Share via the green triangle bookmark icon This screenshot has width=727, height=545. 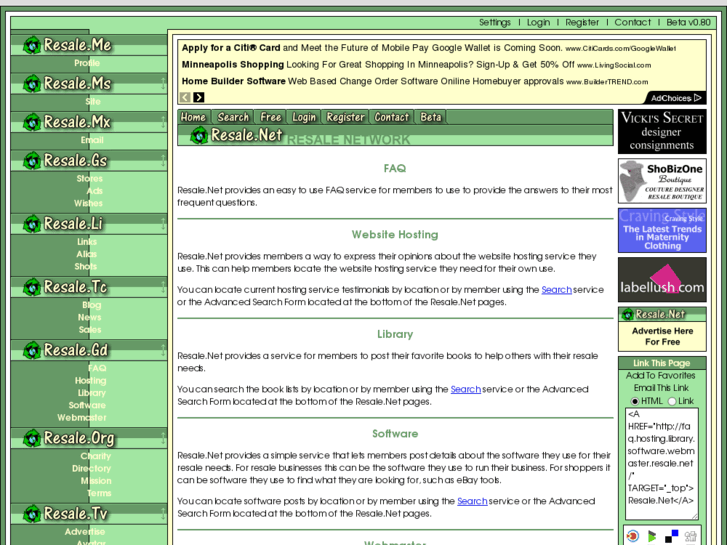click(x=652, y=536)
